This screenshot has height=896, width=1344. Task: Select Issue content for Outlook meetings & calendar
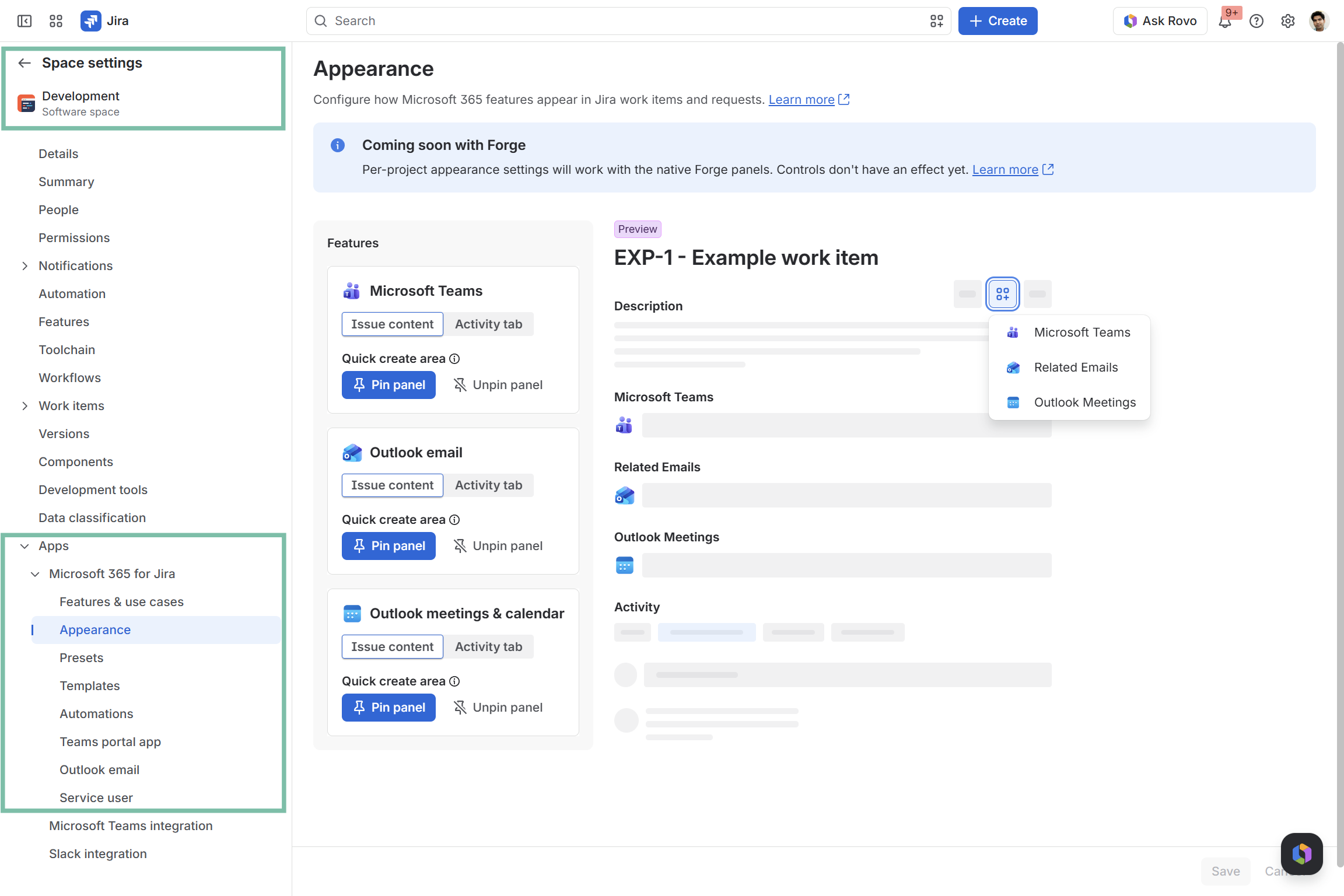[392, 647]
